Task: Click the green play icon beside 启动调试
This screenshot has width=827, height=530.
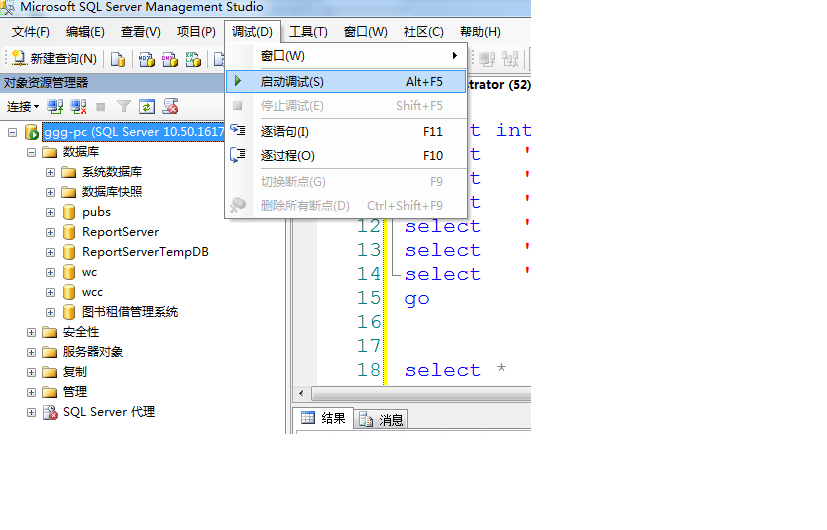Action: click(238, 81)
